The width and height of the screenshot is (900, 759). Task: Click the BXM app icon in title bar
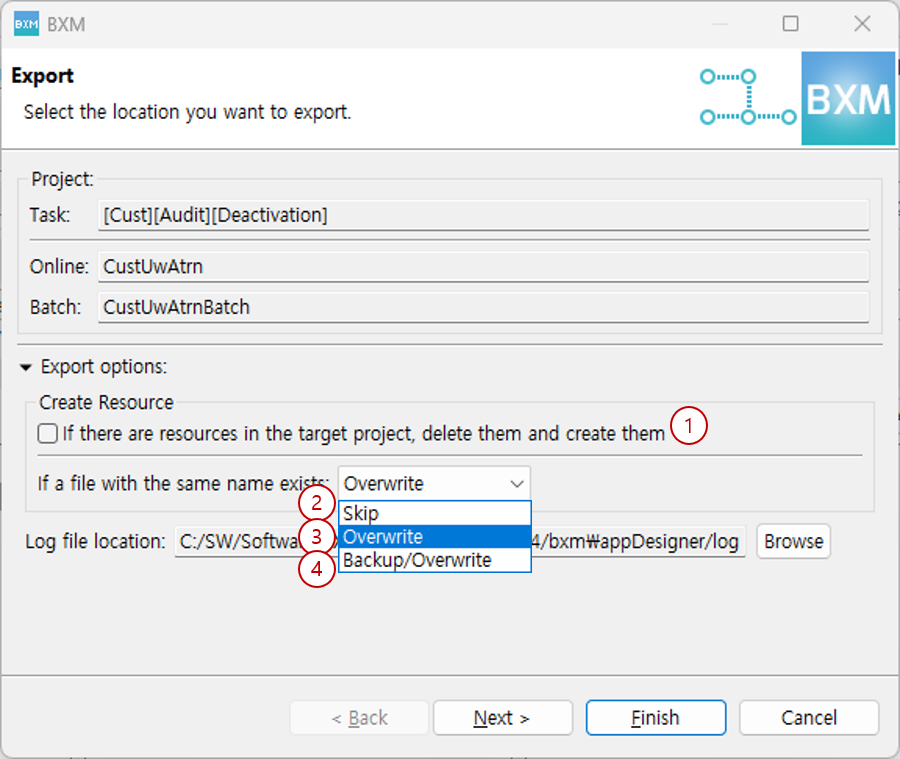(26, 24)
